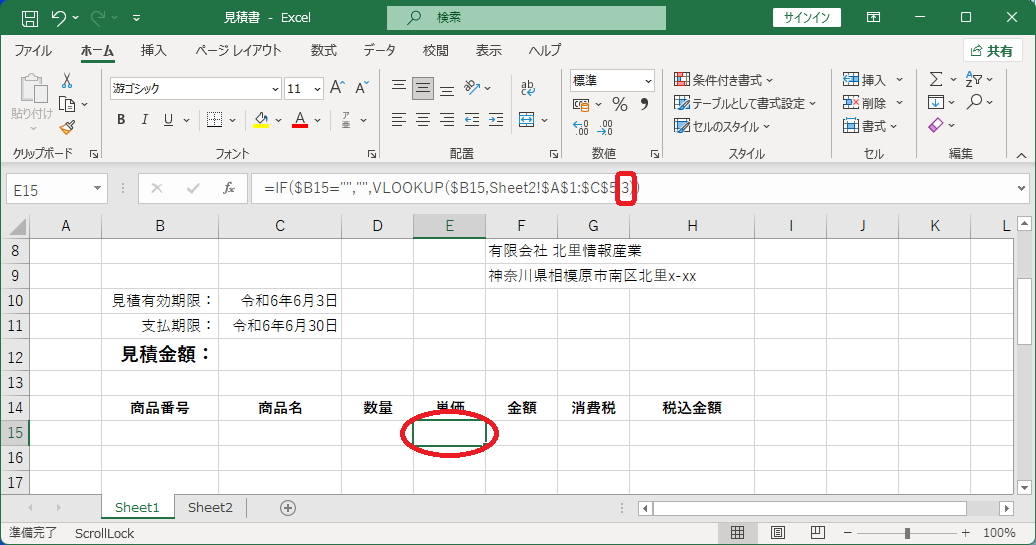Image resolution: width=1036 pixels, height=545 pixels.
Task: Undo the last action
Action: click(x=58, y=18)
